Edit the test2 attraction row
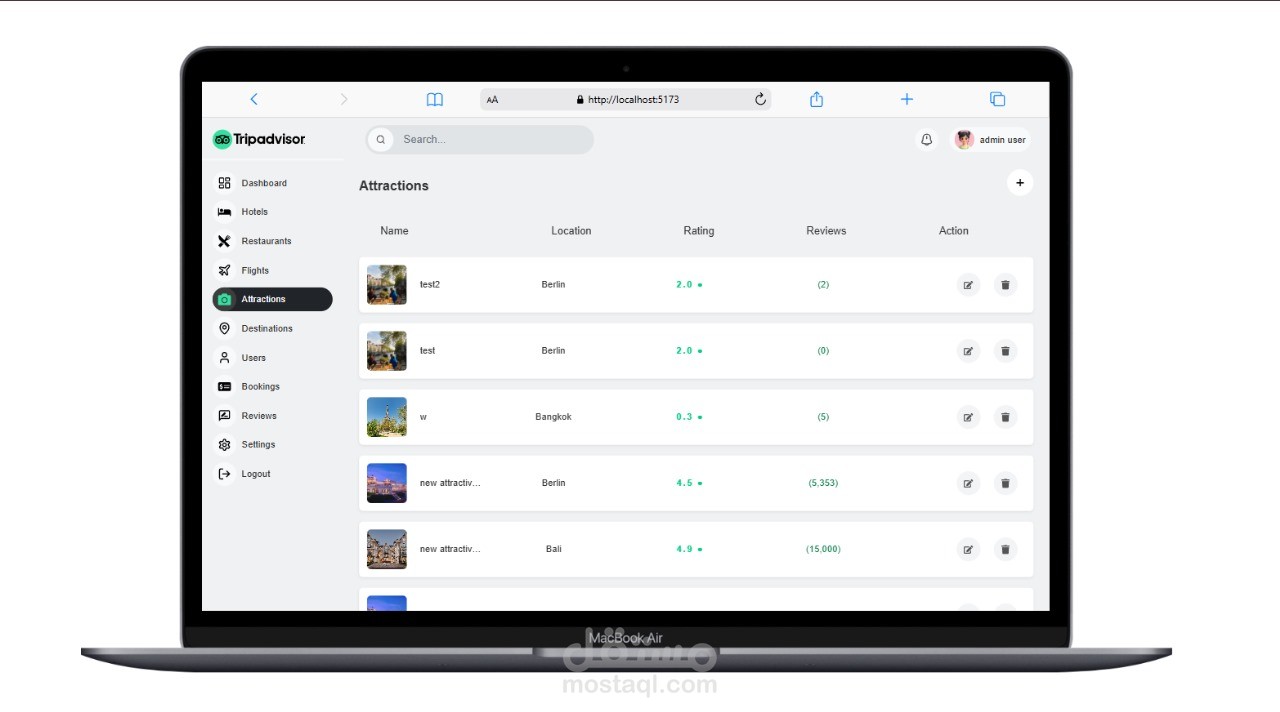 (x=968, y=285)
